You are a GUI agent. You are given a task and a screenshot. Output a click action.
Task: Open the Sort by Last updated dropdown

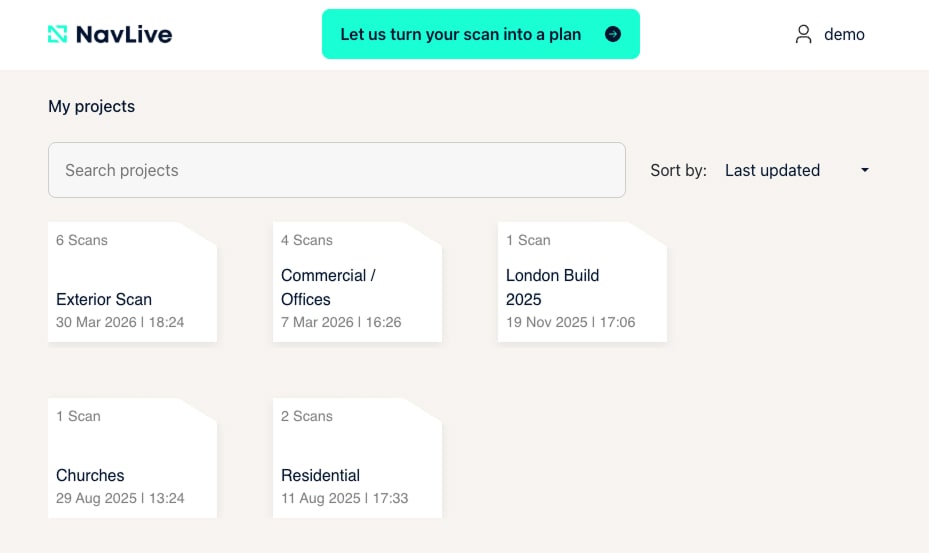click(795, 170)
